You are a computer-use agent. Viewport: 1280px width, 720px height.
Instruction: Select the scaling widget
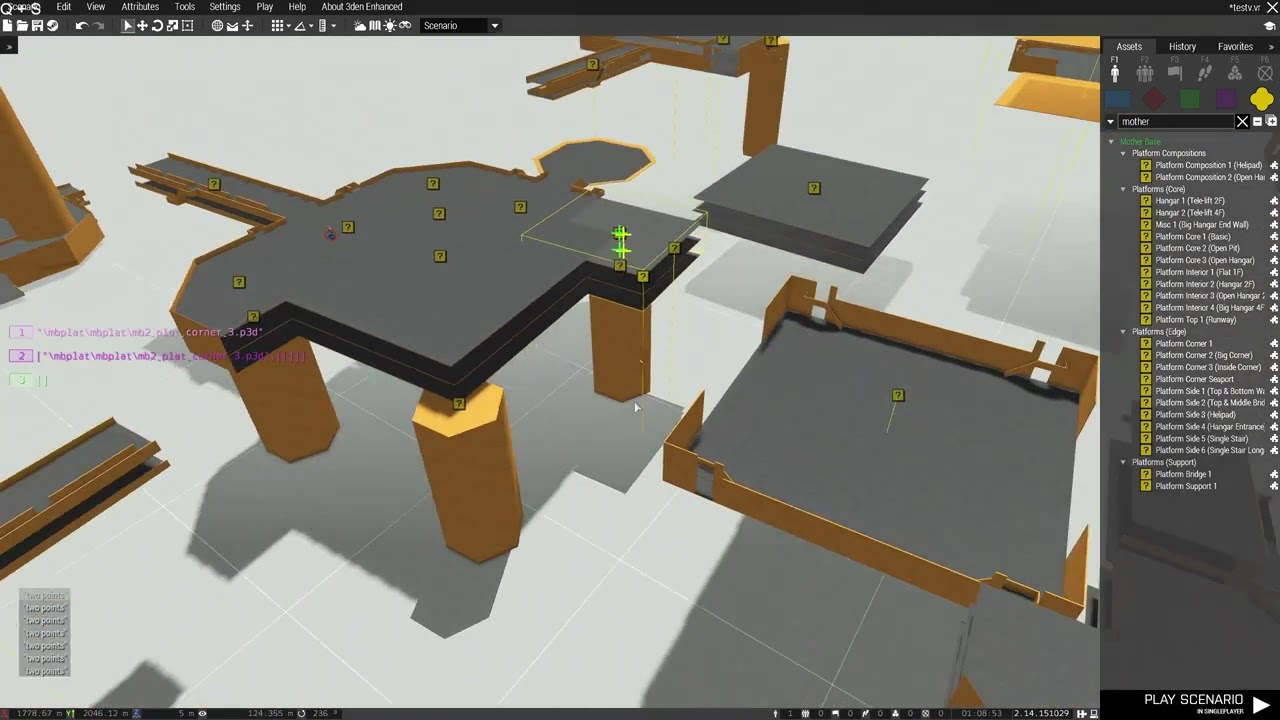pyautogui.click(x=172, y=26)
